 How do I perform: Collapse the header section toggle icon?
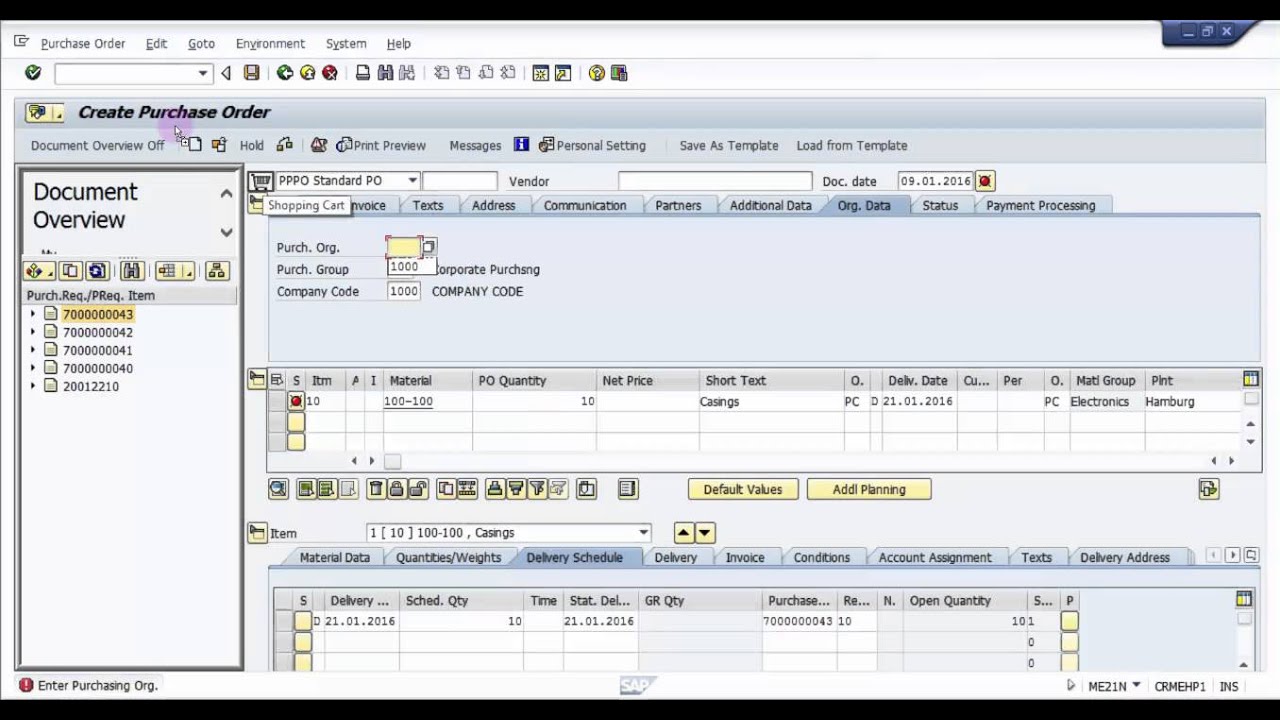click(x=257, y=205)
